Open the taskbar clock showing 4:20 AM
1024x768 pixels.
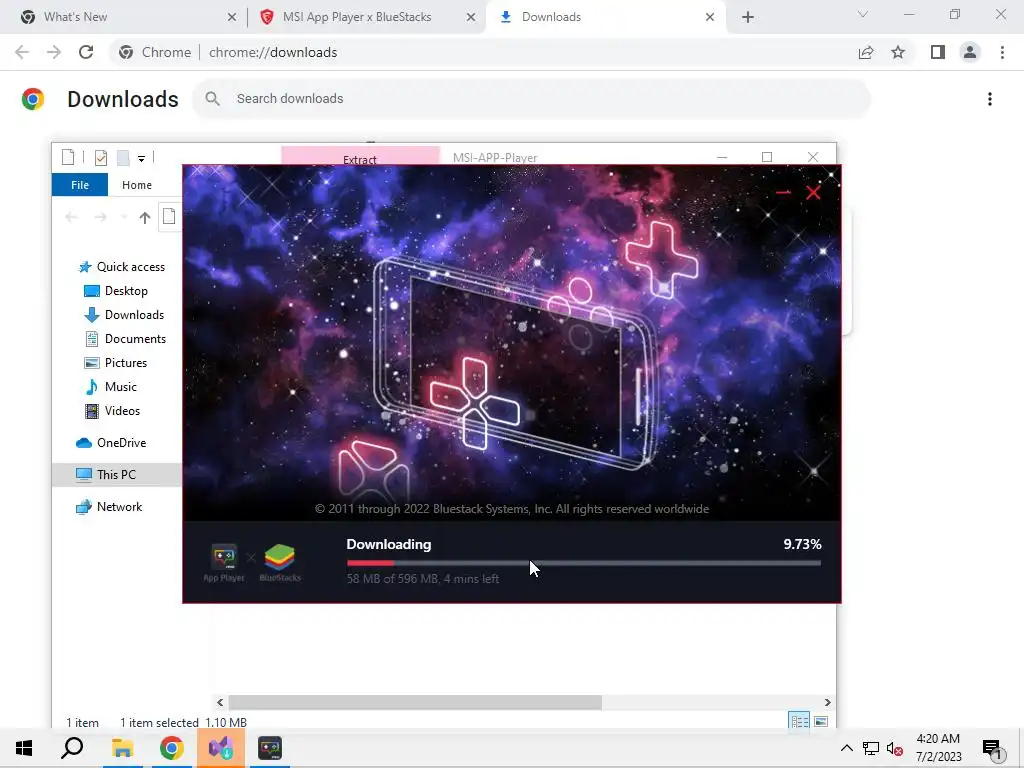pos(938,748)
